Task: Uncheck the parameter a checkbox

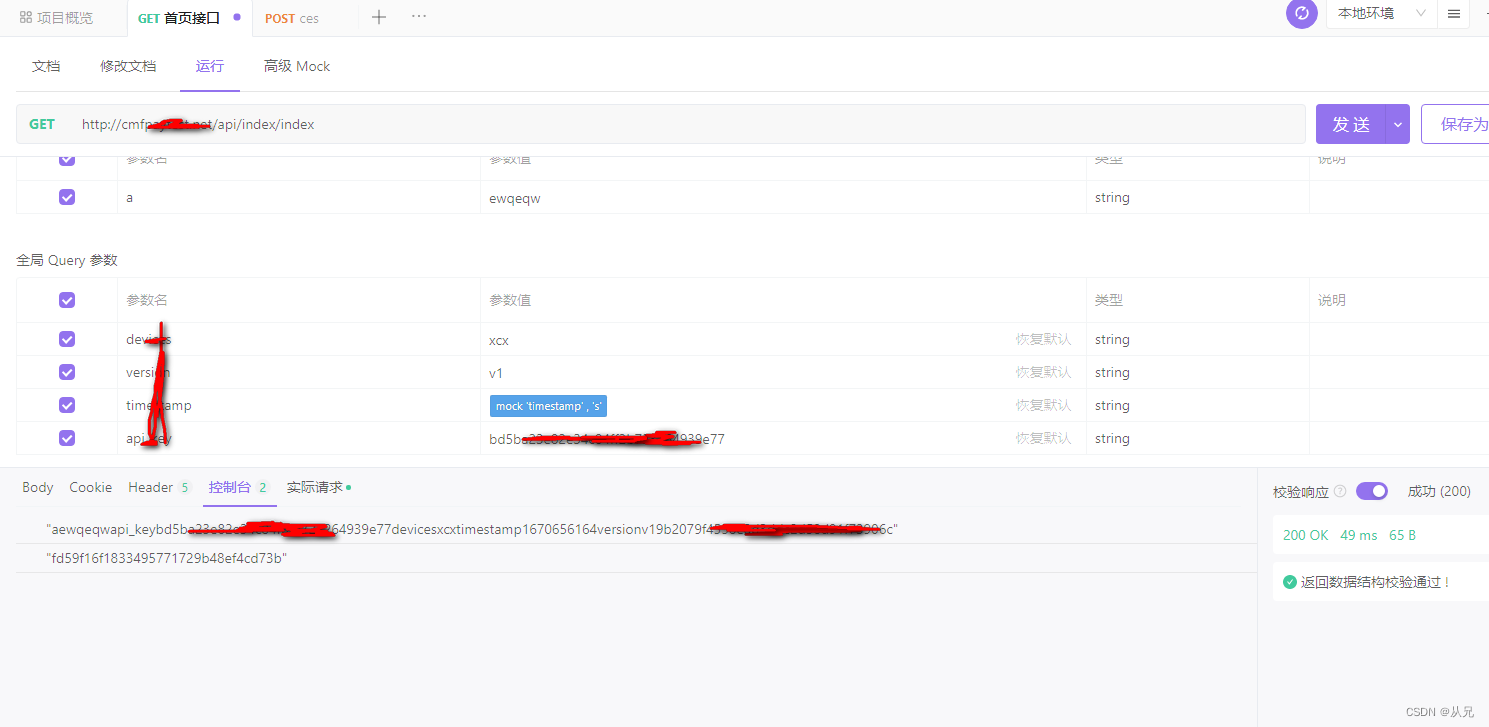Action: pyautogui.click(x=67, y=197)
